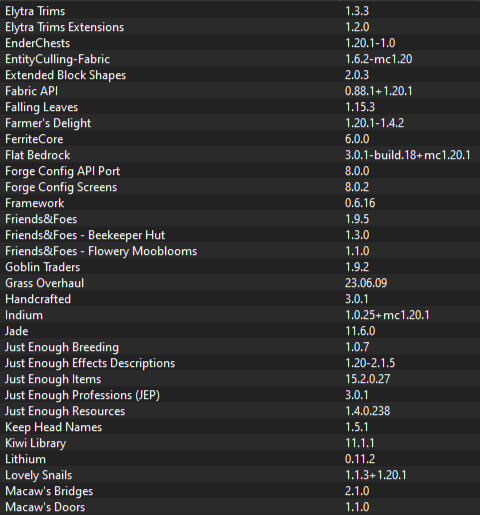Click version 23.06.09 cell
The image size is (480, 515).
(x=366, y=283)
